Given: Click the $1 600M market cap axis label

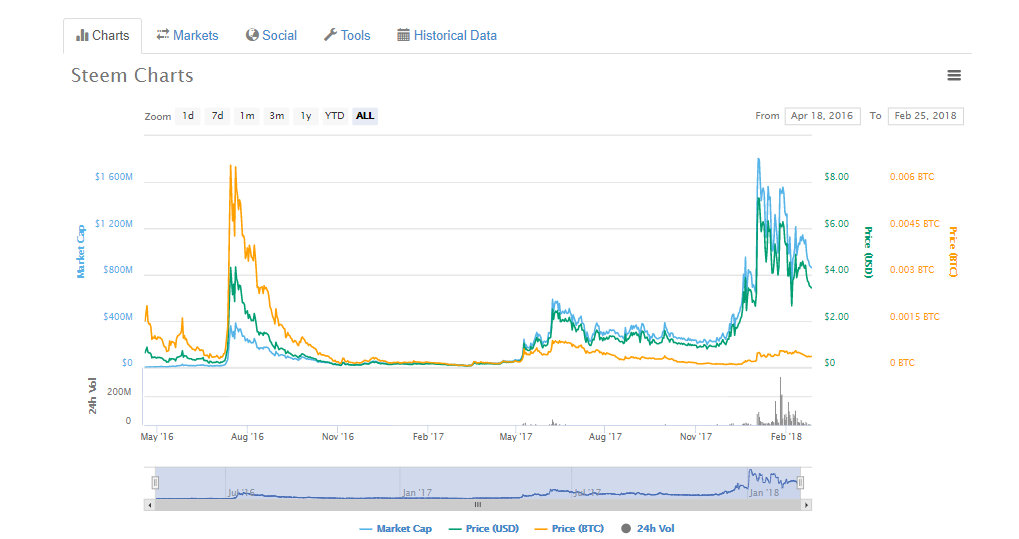Looking at the screenshot, I should [x=114, y=177].
